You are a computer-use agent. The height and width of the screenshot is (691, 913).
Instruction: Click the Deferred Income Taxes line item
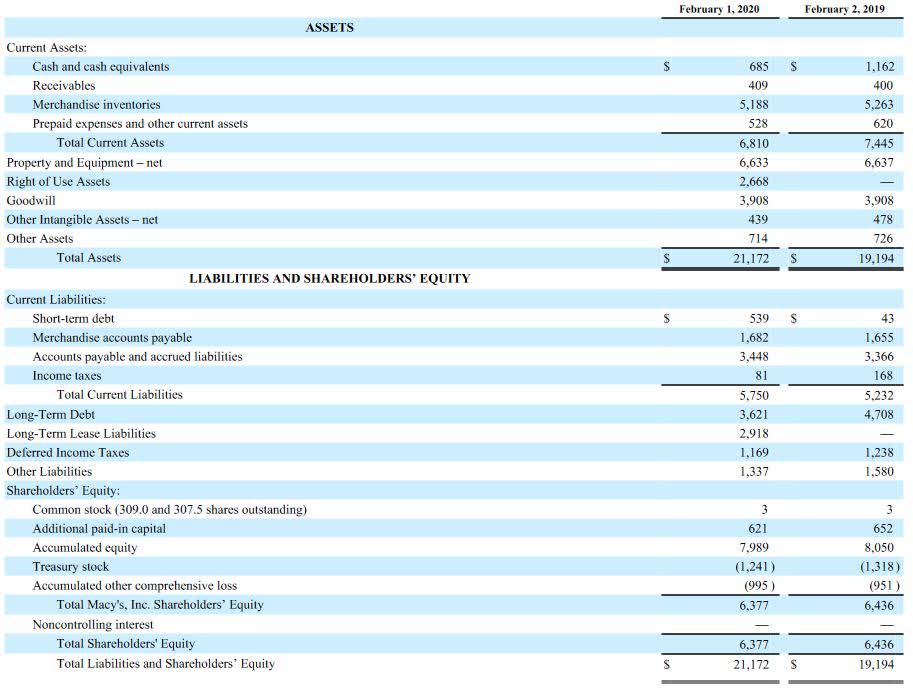(65, 452)
